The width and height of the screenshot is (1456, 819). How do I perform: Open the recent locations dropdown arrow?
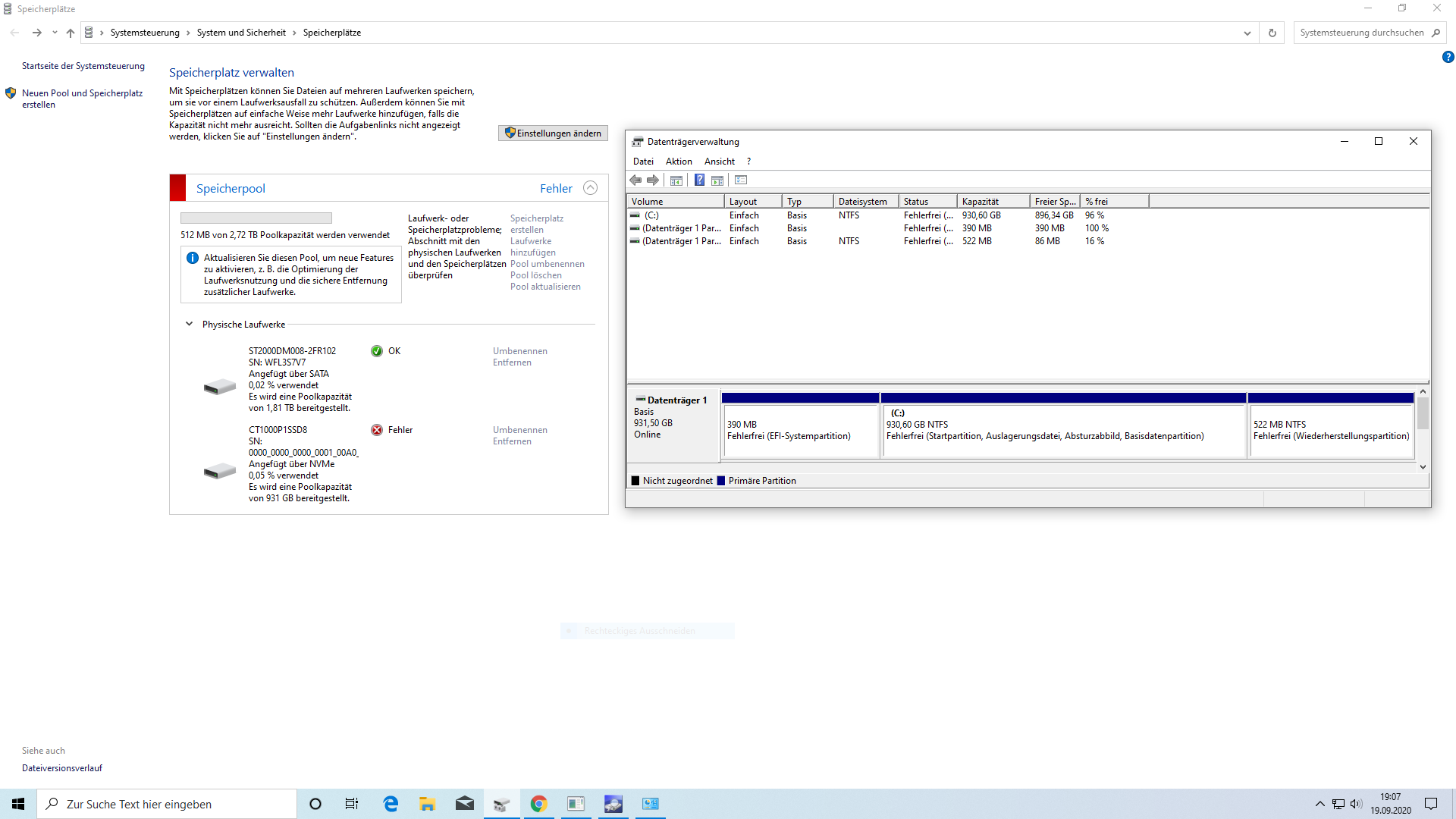55,33
